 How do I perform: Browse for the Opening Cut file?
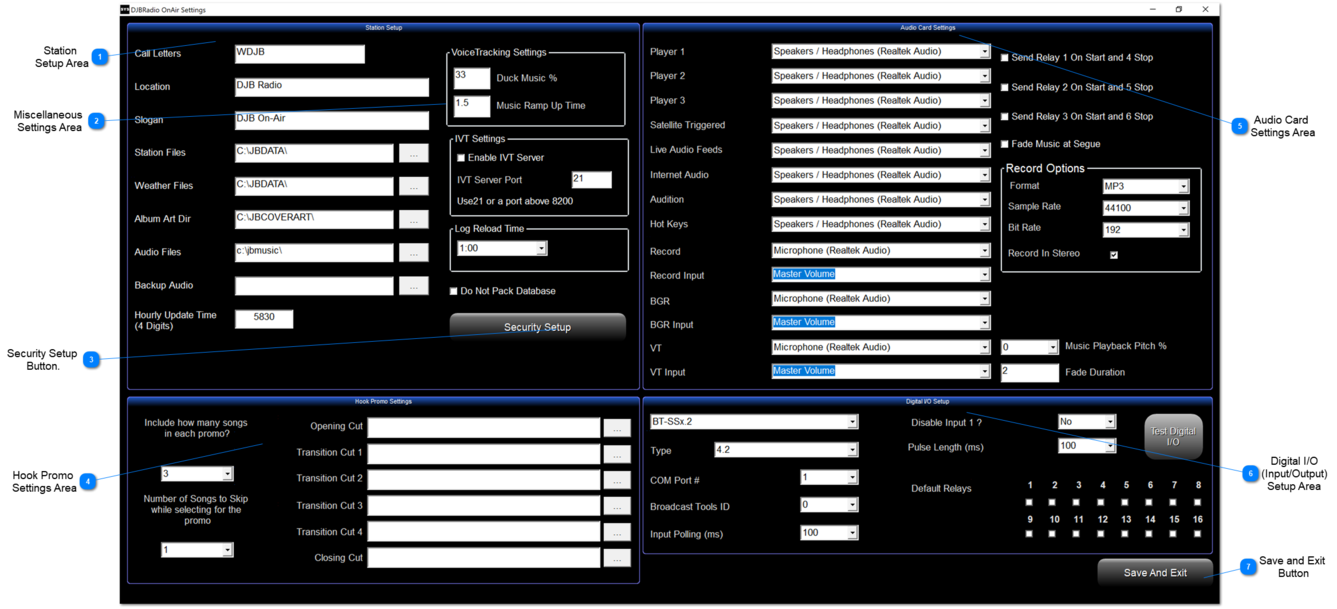pyautogui.click(x=617, y=427)
